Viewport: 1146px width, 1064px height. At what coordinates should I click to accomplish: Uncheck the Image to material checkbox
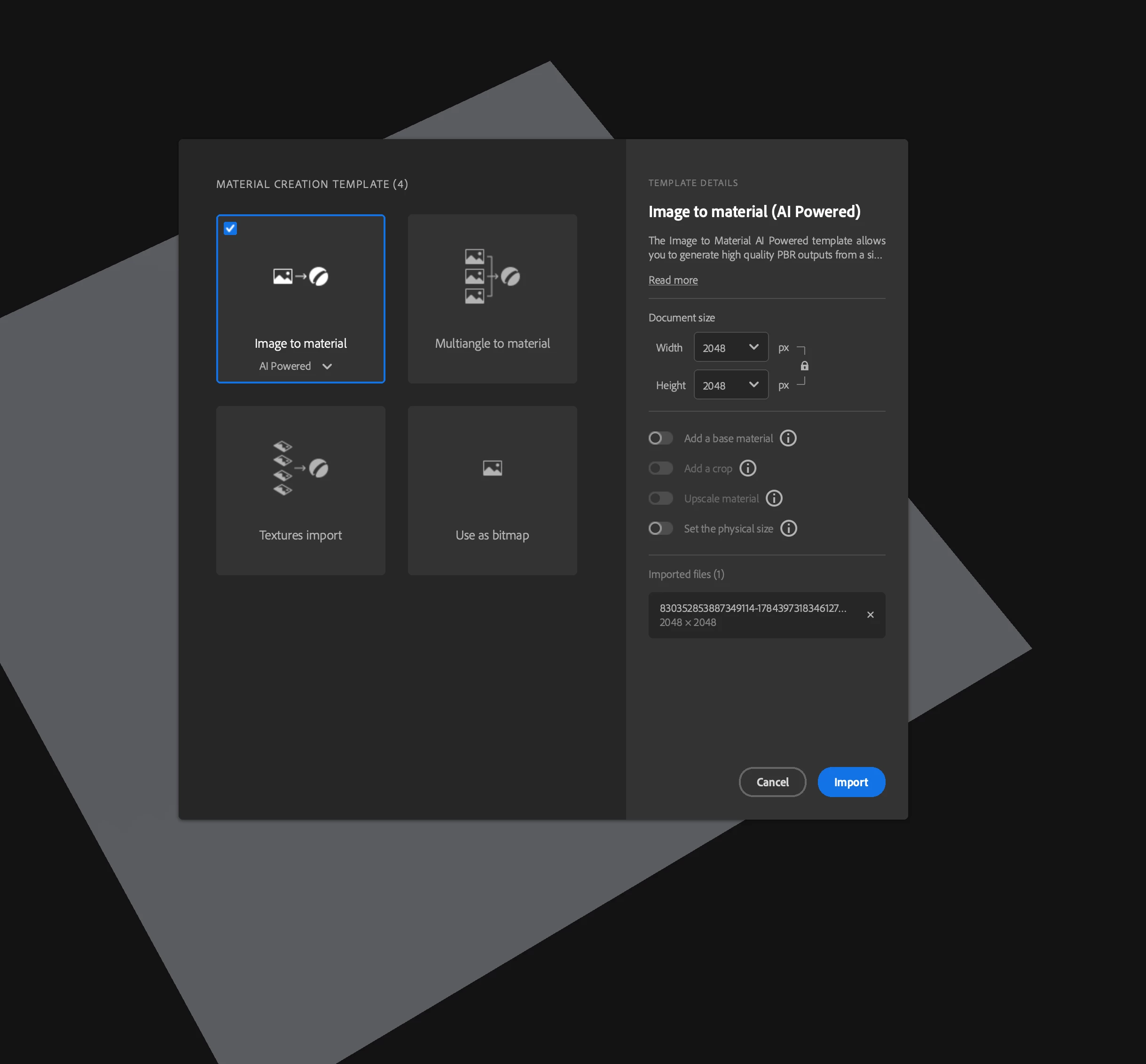point(230,228)
